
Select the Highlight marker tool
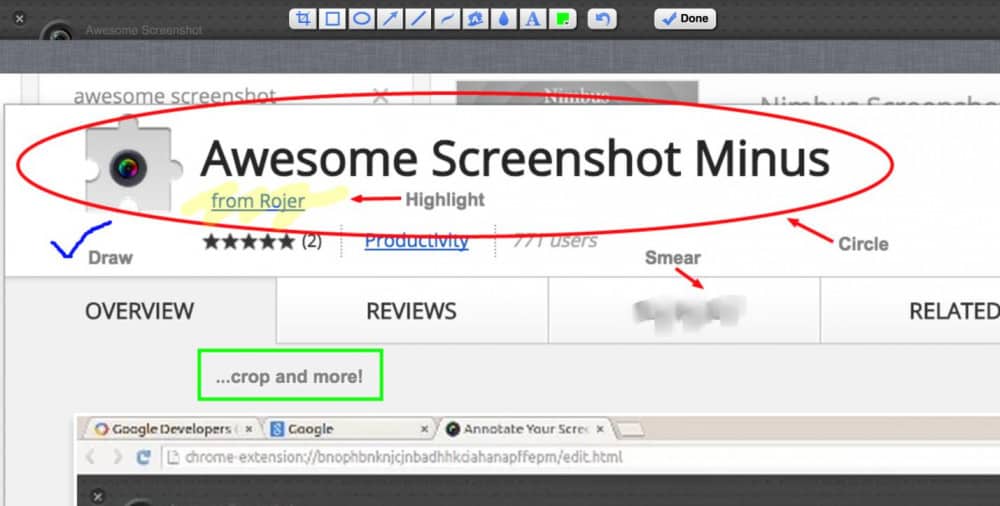coord(475,19)
